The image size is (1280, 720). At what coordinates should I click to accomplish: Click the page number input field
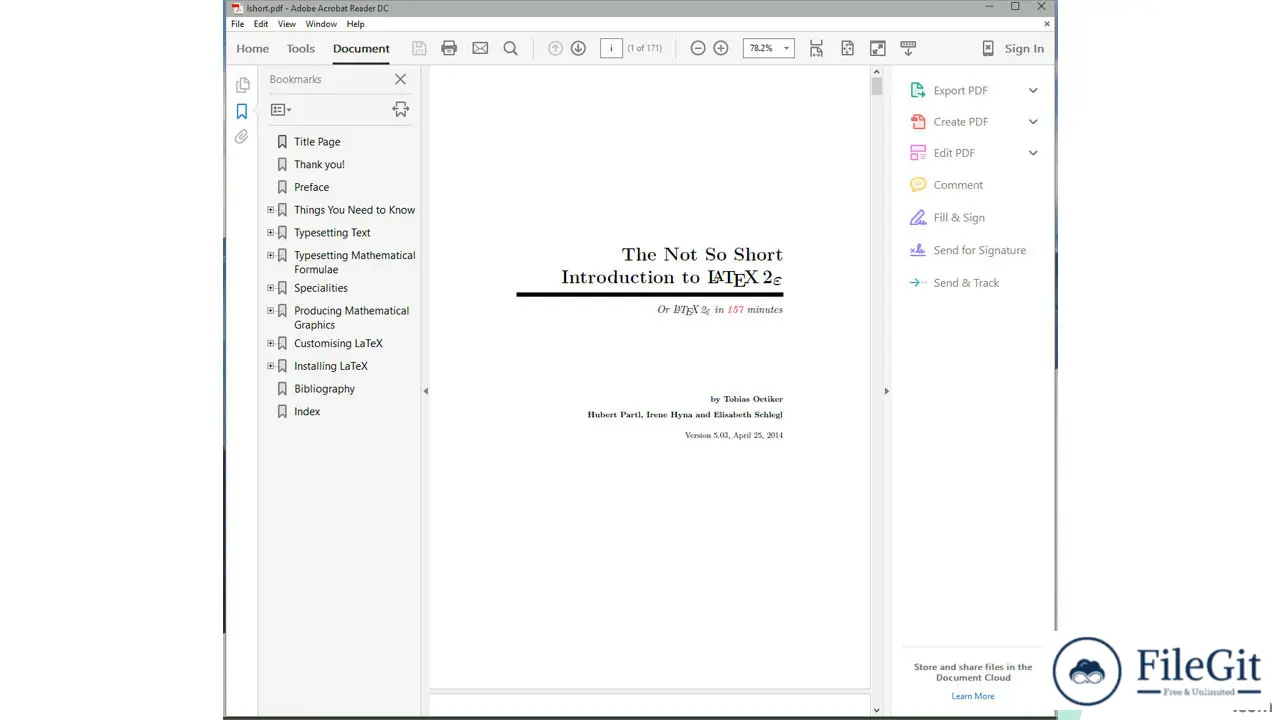pyautogui.click(x=611, y=48)
